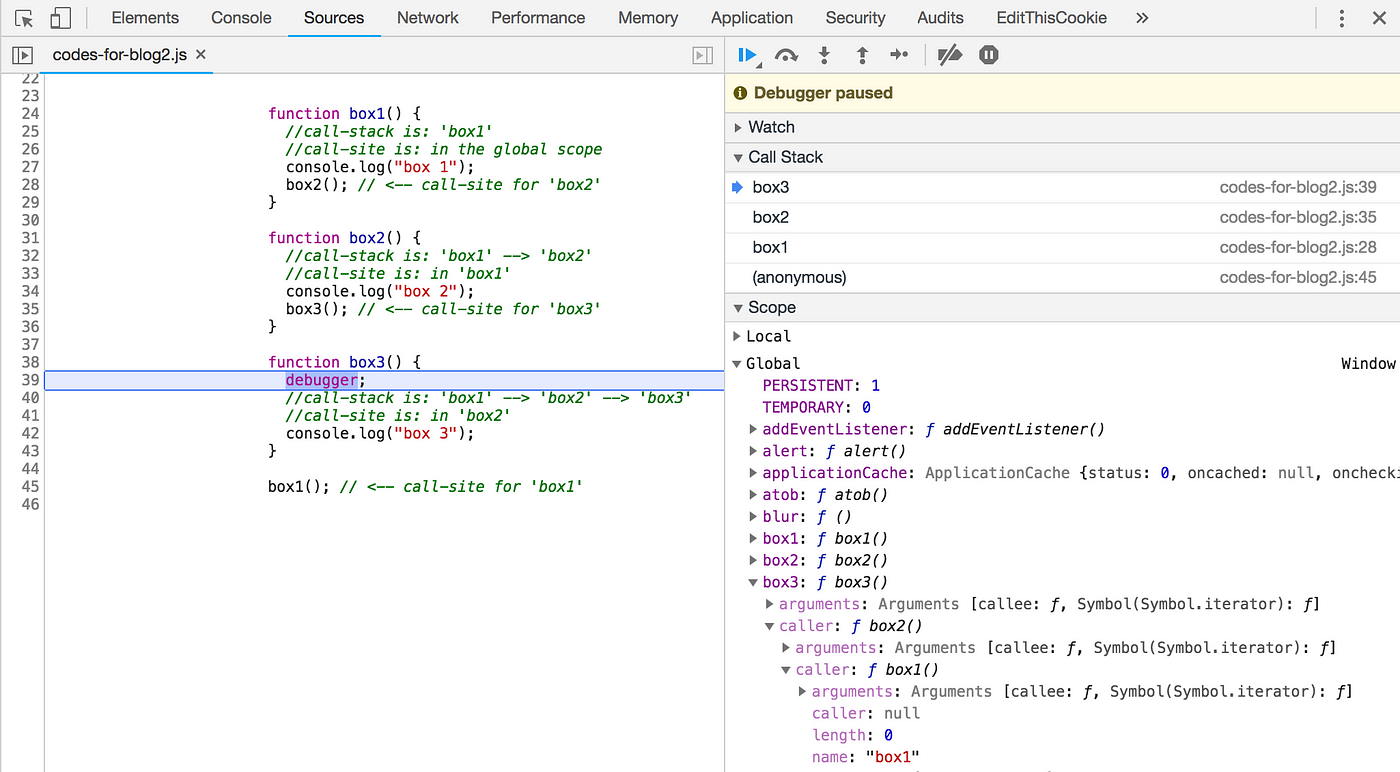Open codes-for-blog2.js:39 source link
This screenshot has height=772, width=1400.
pyautogui.click(x=1298, y=187)
